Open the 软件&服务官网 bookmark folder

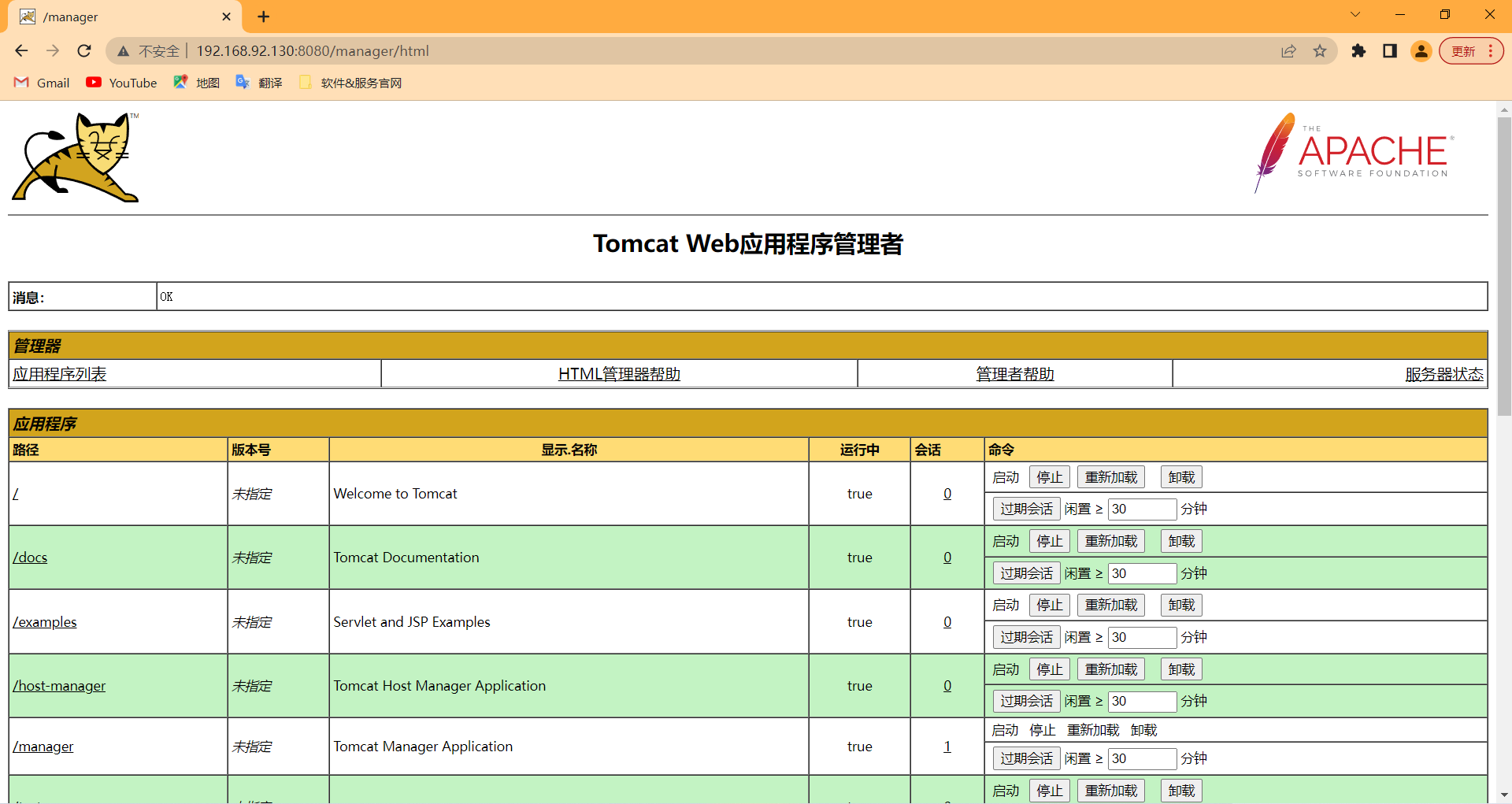(350, 83)
